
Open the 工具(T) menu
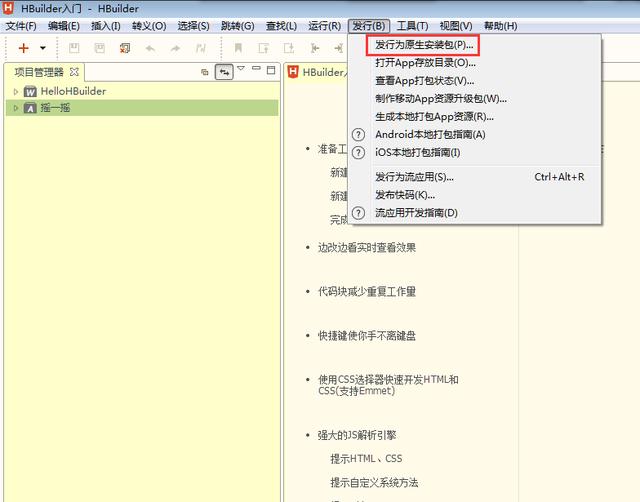pos(412,26)
